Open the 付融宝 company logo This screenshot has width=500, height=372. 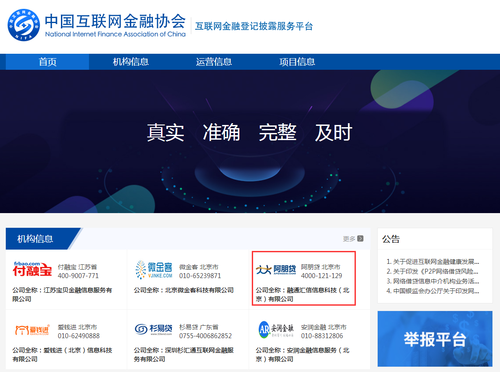pos(33,269)
